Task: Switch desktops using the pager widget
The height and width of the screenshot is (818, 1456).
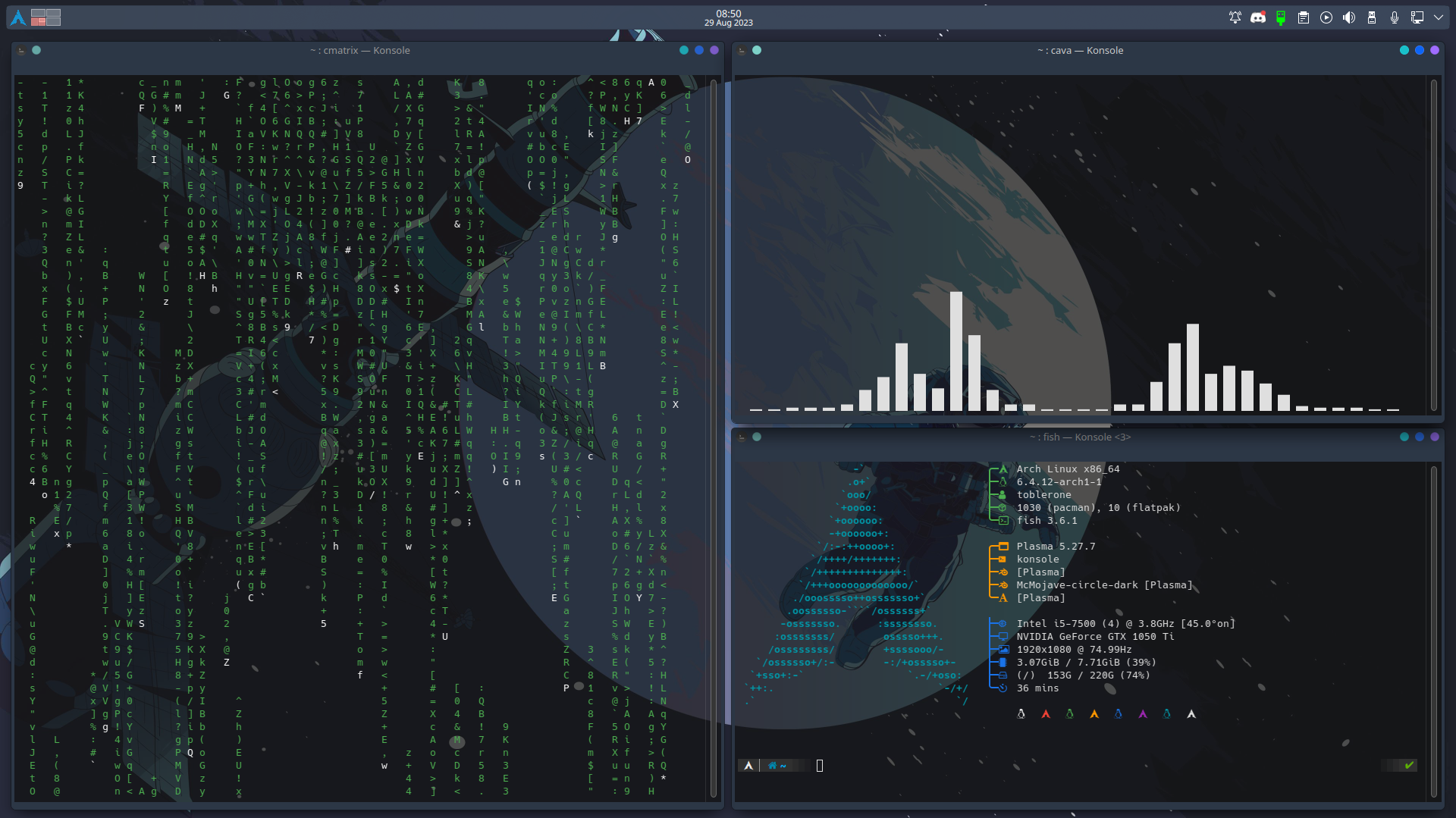Action: [45, 17]
